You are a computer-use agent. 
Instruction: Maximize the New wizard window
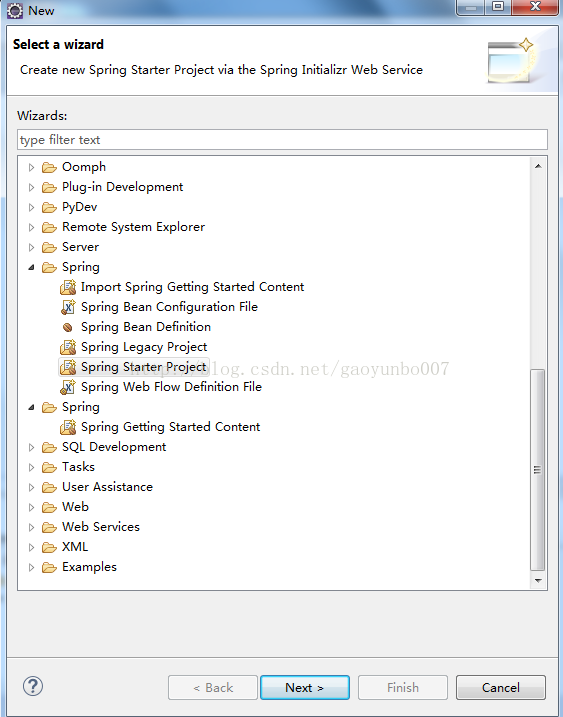click(499, 7)
